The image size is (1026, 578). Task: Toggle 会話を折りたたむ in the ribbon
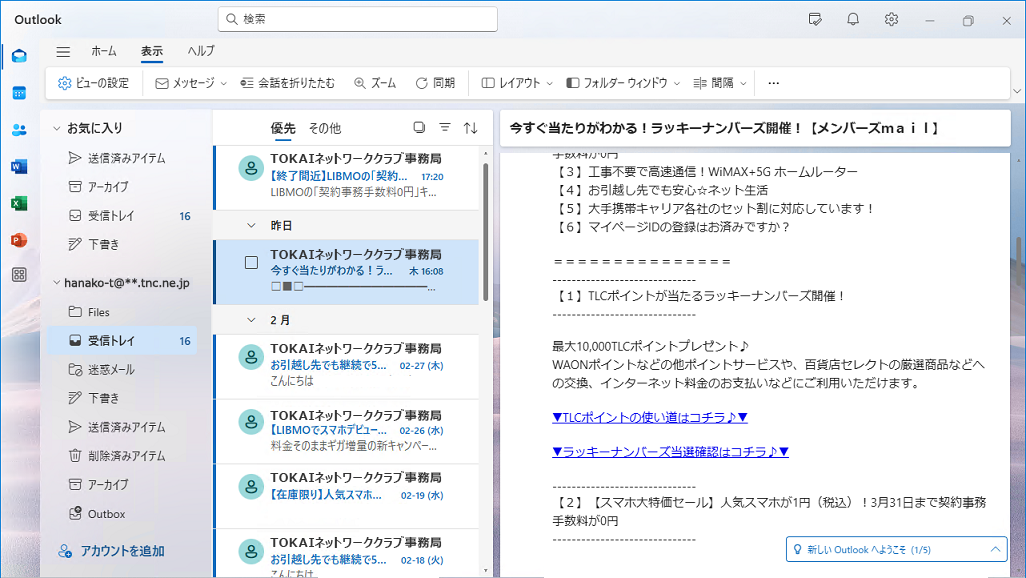[288, 83]
